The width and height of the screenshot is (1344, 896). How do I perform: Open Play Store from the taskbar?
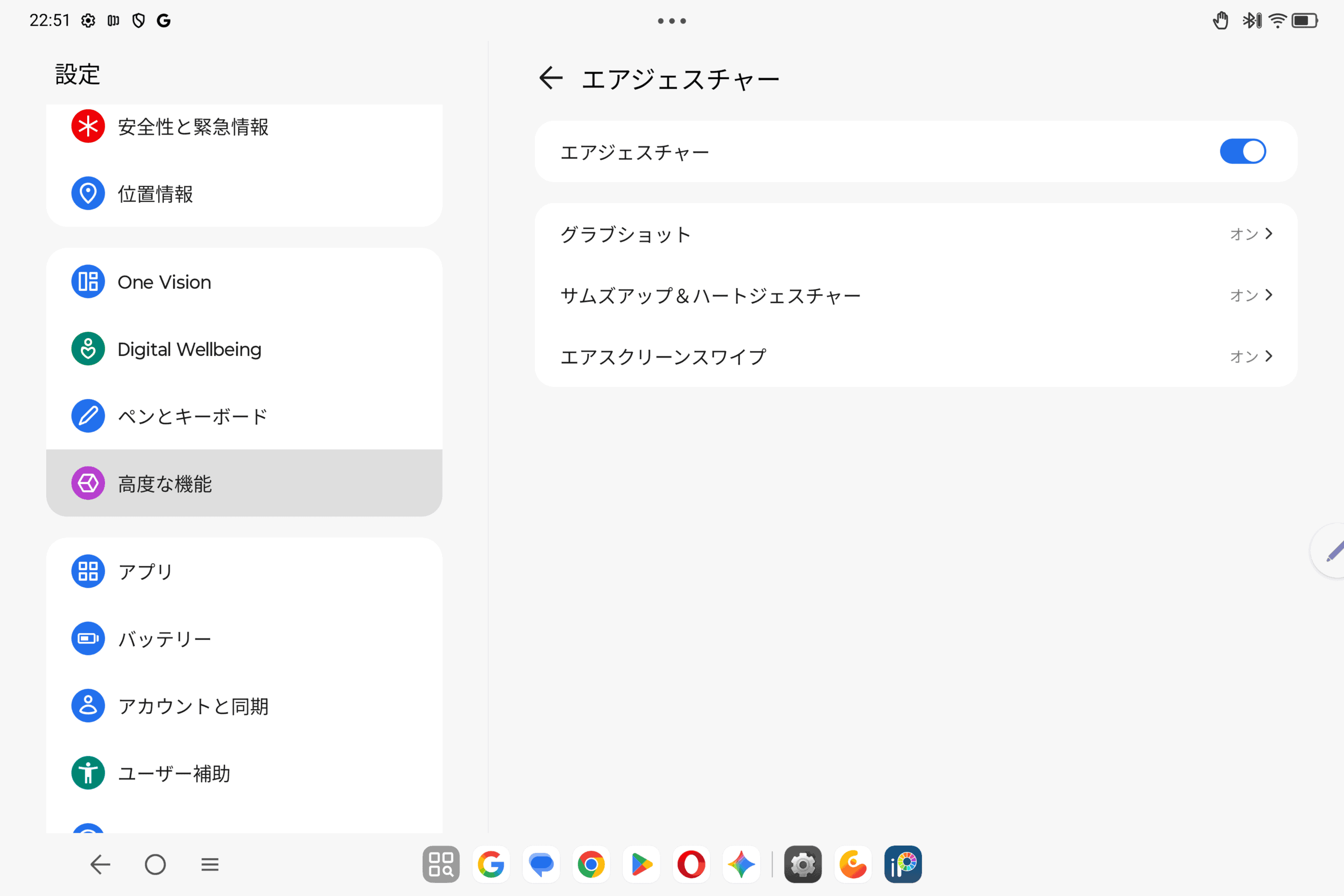click(641, 864)
